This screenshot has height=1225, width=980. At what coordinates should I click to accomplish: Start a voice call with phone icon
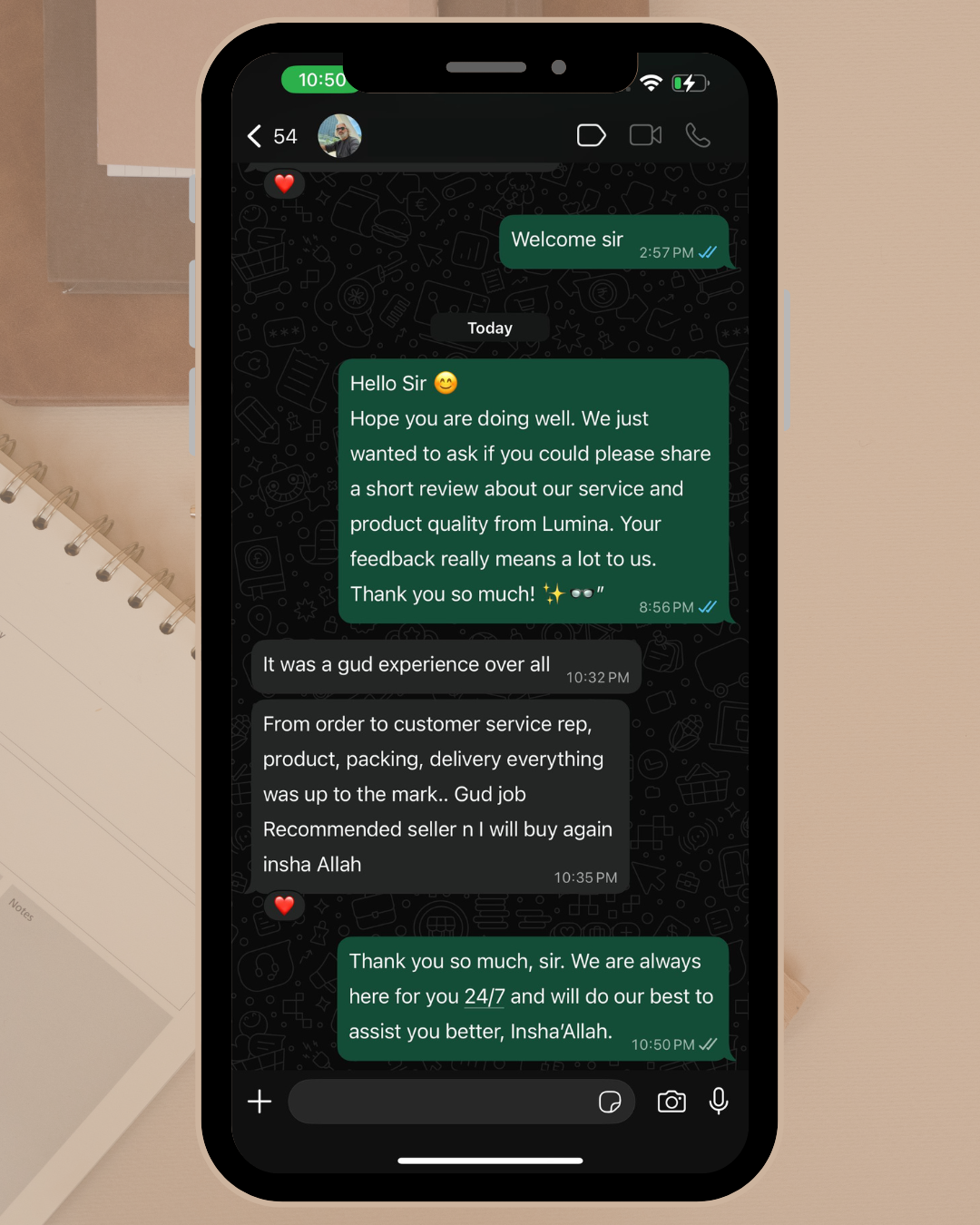click(x=697, y=135)
